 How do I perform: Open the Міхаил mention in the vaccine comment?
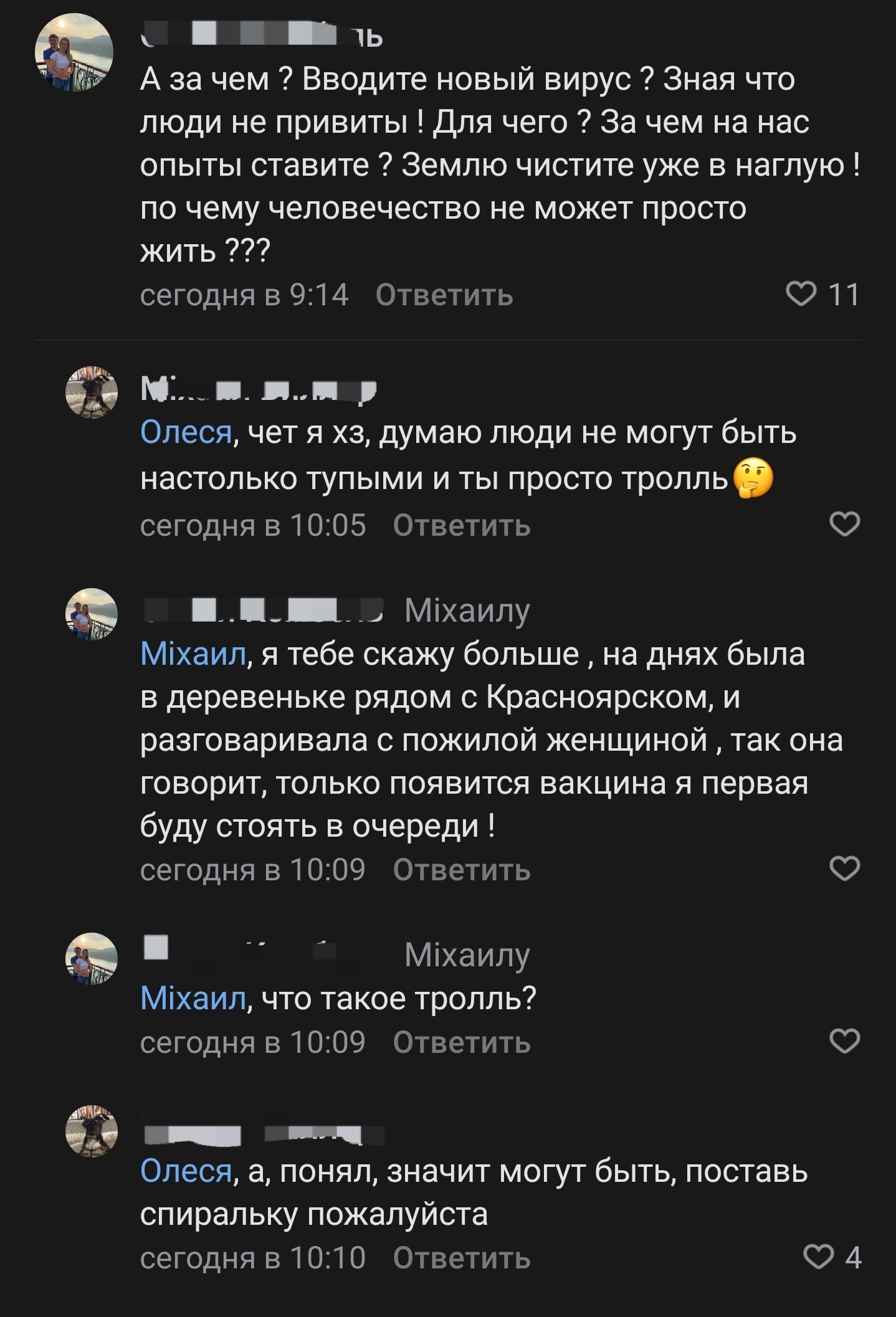click(193, 654)
